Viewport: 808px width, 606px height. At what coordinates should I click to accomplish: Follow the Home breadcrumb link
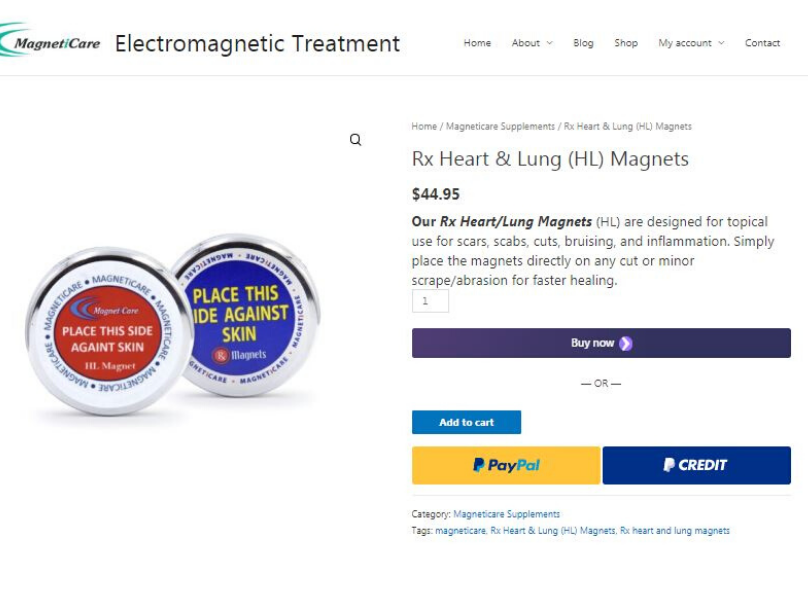424,126
